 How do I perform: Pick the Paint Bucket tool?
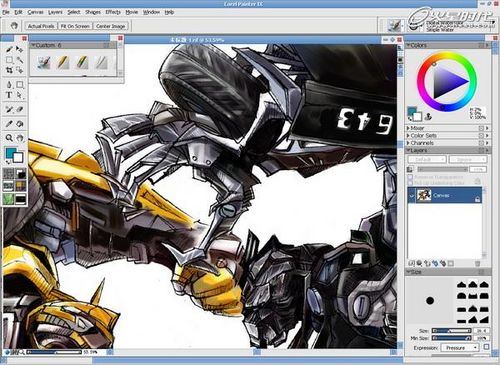[x=20, y=124]
